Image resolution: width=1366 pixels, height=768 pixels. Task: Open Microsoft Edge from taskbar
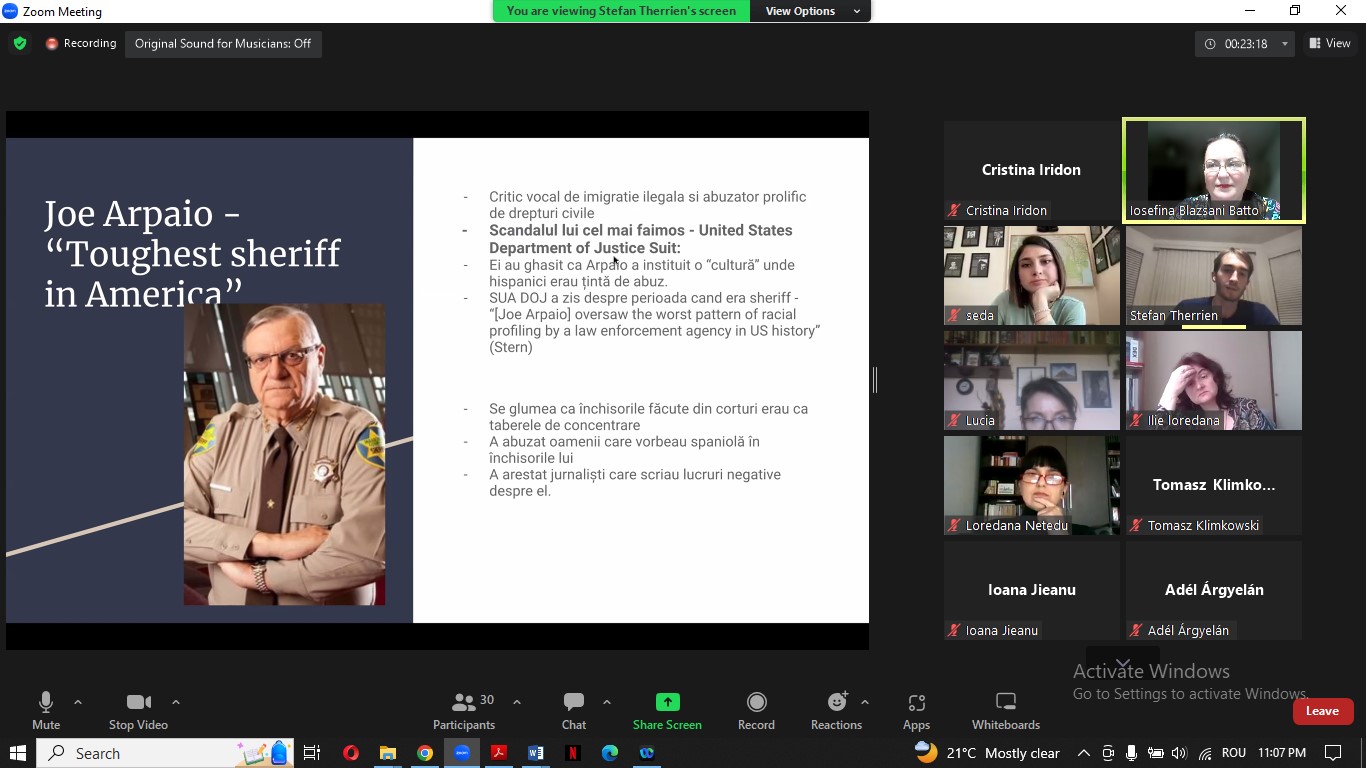[x=610, y=753]
